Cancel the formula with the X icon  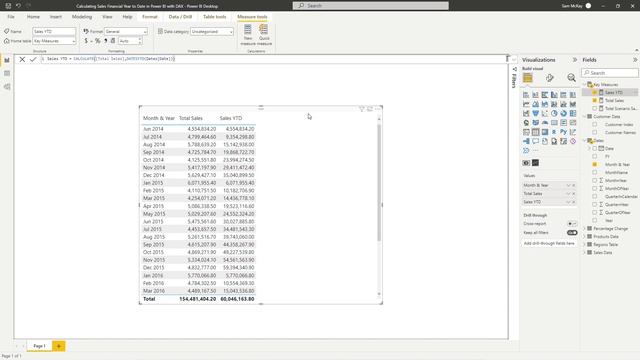[x=22, y=59]
